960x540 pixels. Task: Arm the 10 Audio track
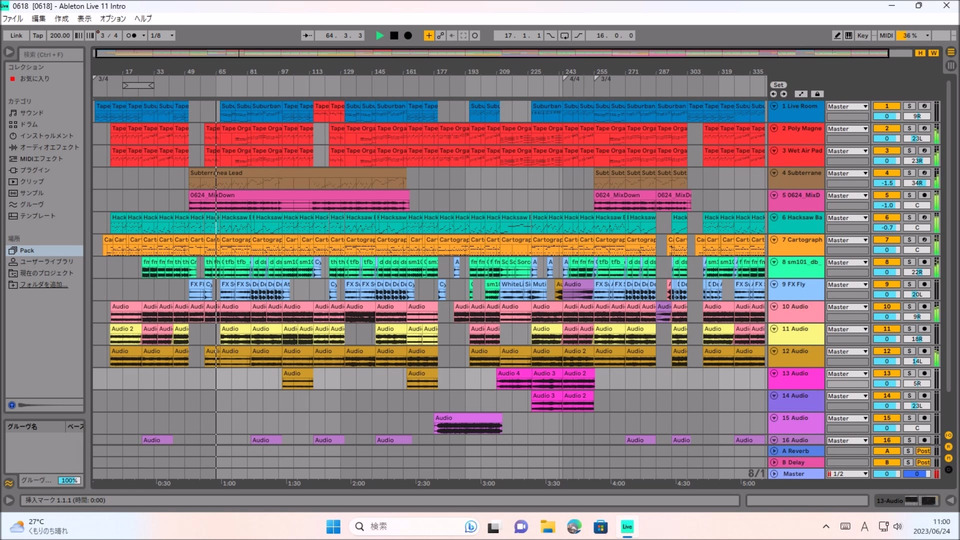(924, 307)
